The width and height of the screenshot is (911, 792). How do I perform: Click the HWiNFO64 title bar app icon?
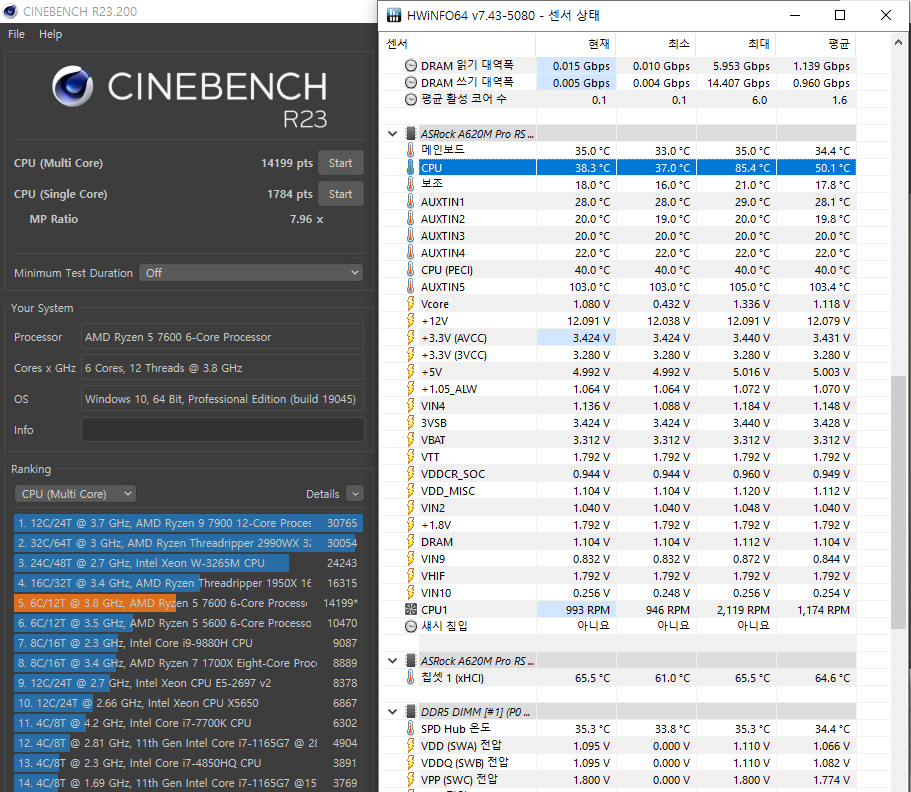click(x=394, y=15)
